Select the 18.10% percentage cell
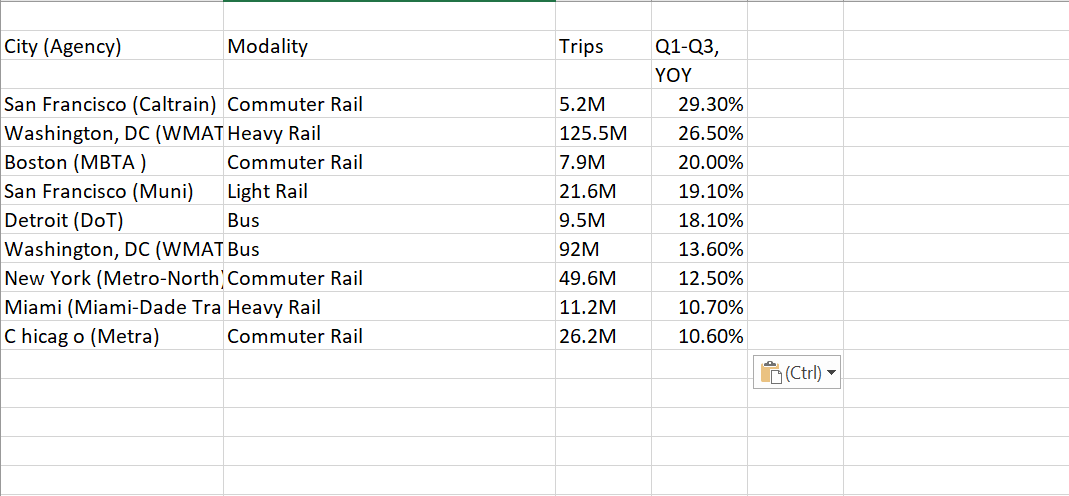 pyautogui.click(x=710, y=220)
